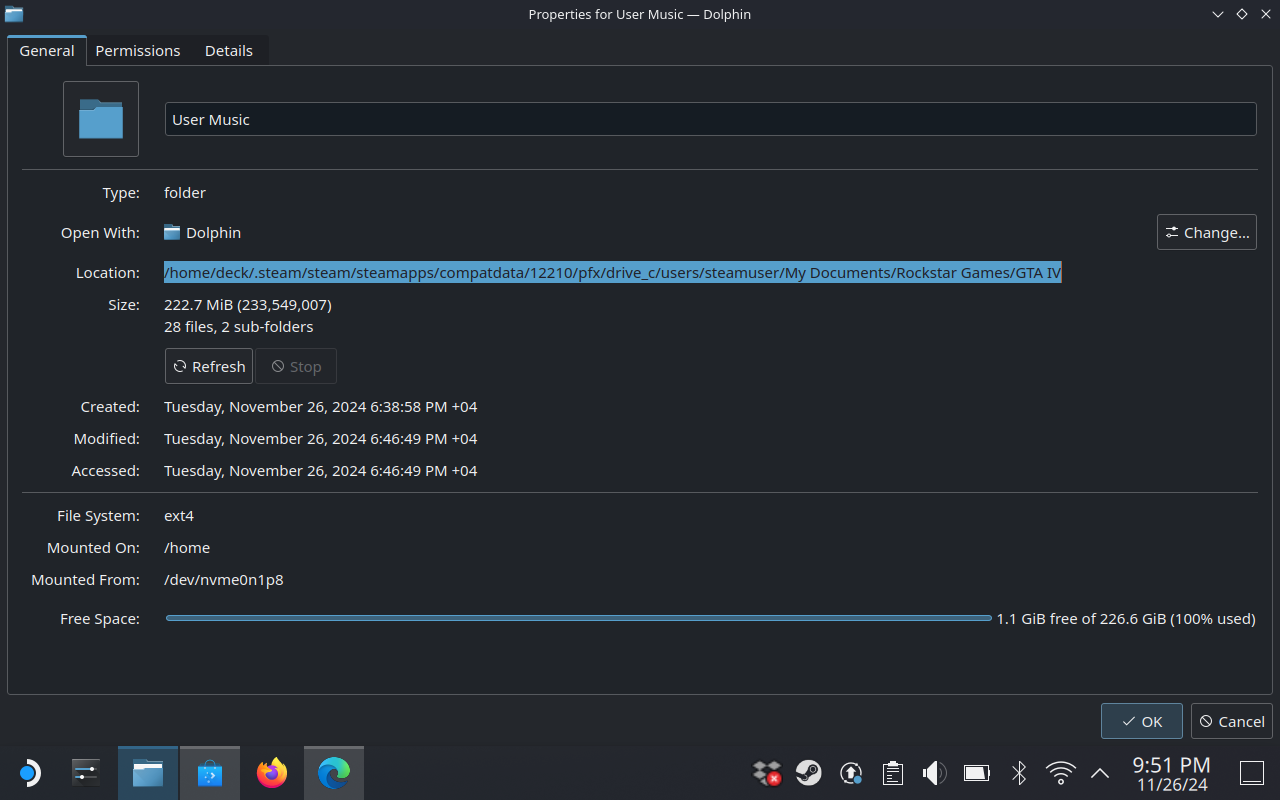Click the Dolphin icon beside Open With

coord(172,232)
